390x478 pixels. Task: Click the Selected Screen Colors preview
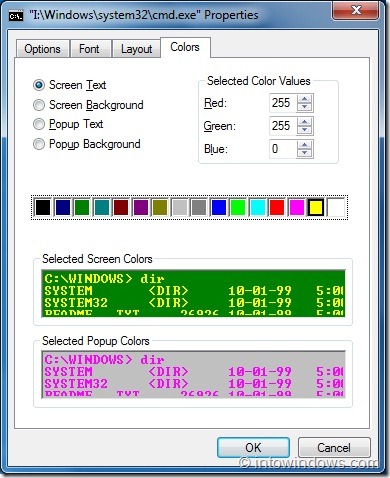coord(193,293)
